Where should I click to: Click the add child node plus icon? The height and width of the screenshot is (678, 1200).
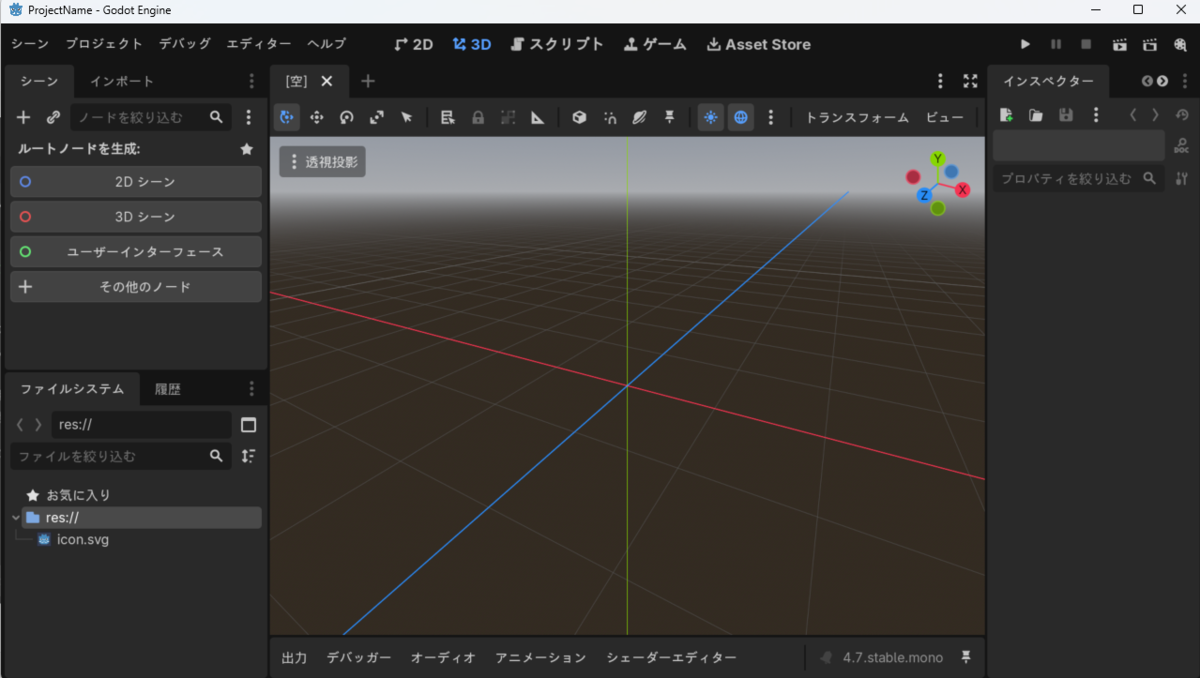click(x=24, y=117)
